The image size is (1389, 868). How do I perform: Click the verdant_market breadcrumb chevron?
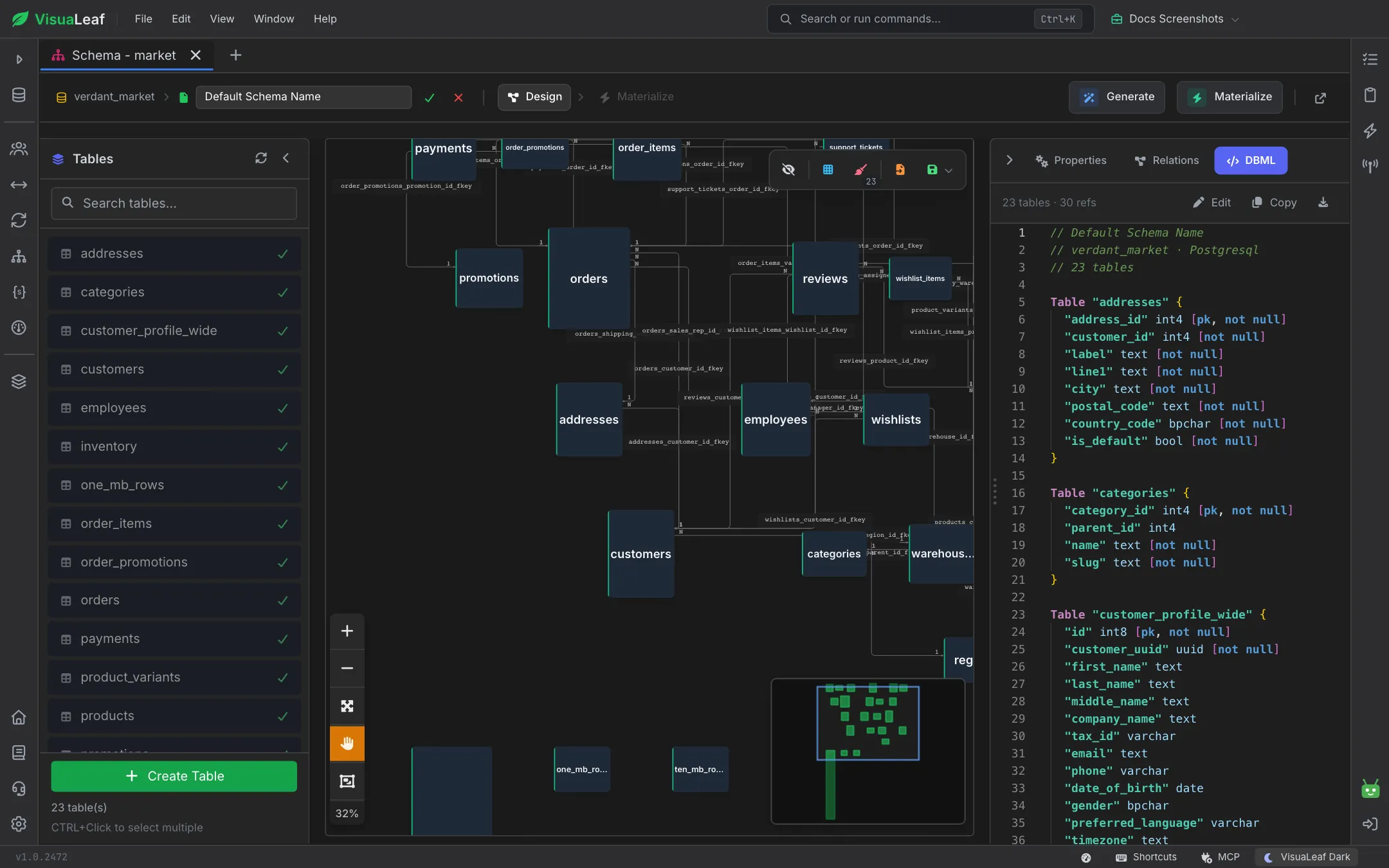pyautogui.click(x=167, y=97)
